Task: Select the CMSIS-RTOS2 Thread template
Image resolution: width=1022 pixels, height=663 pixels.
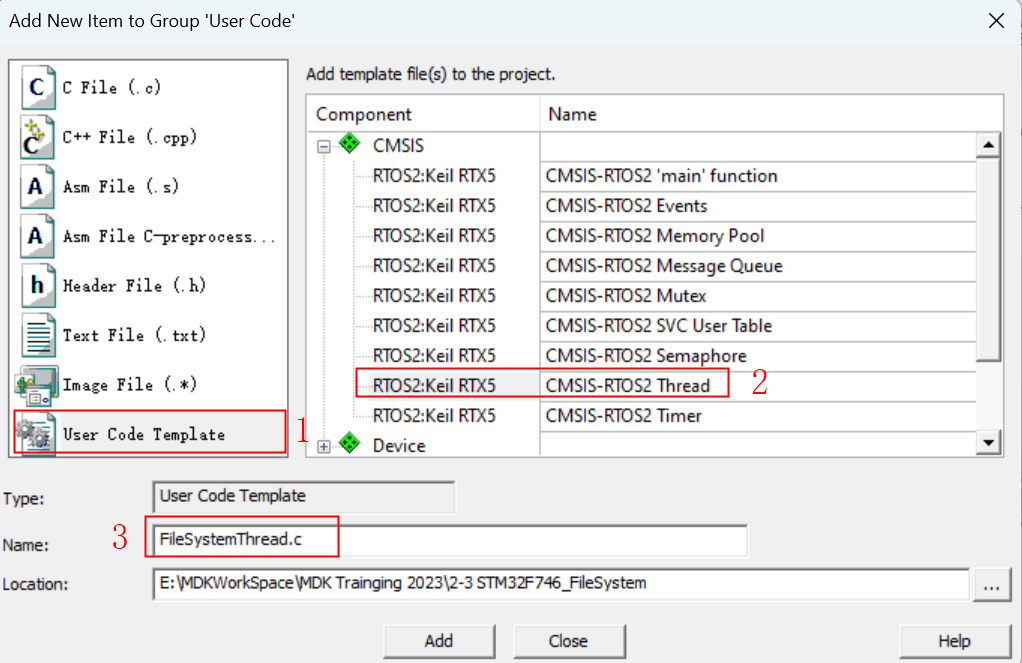Action: pyautogui.click(x=627, y=386)
